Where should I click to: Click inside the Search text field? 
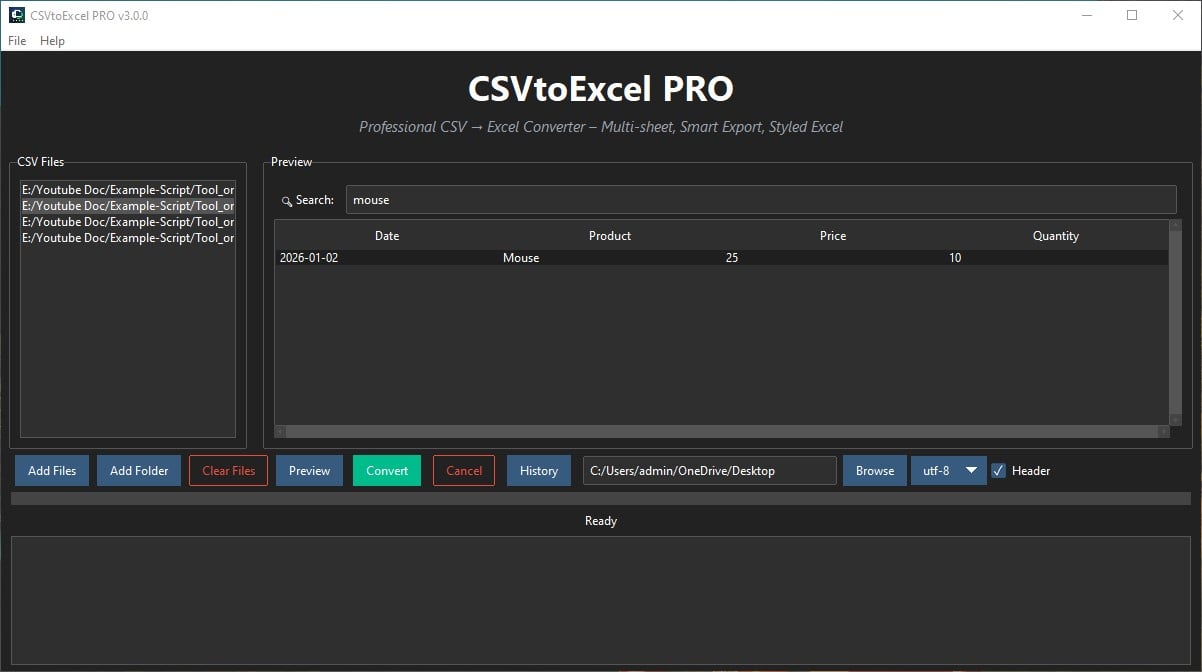[700, 199]
